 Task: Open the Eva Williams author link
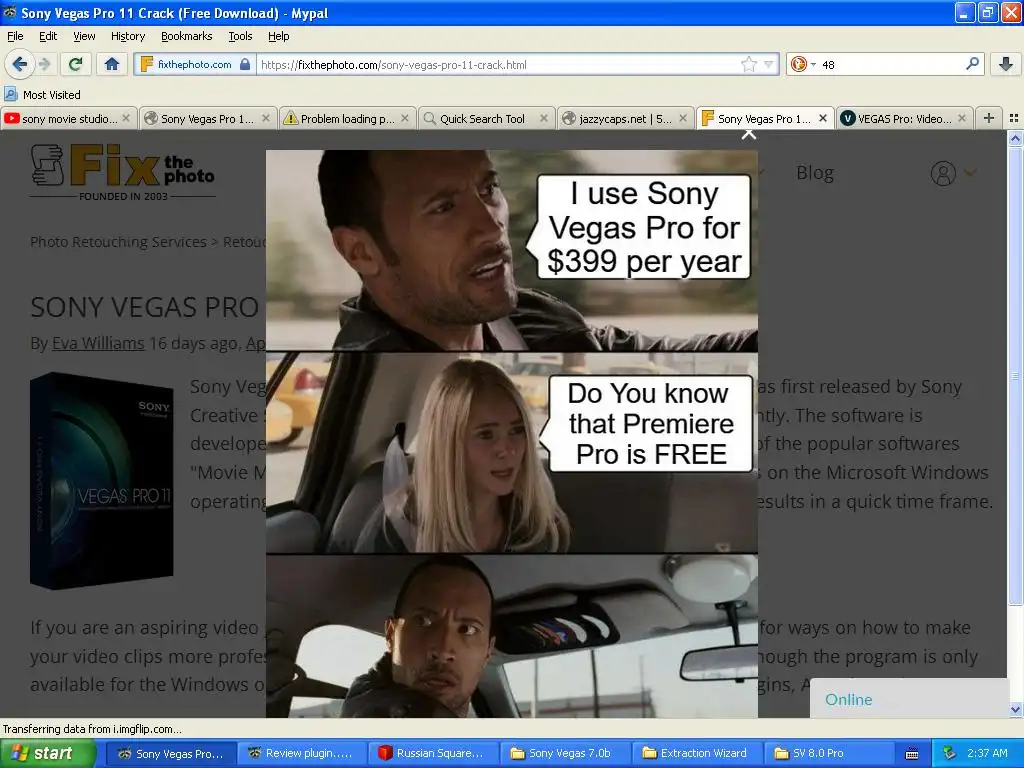click(x=98, y=344)
